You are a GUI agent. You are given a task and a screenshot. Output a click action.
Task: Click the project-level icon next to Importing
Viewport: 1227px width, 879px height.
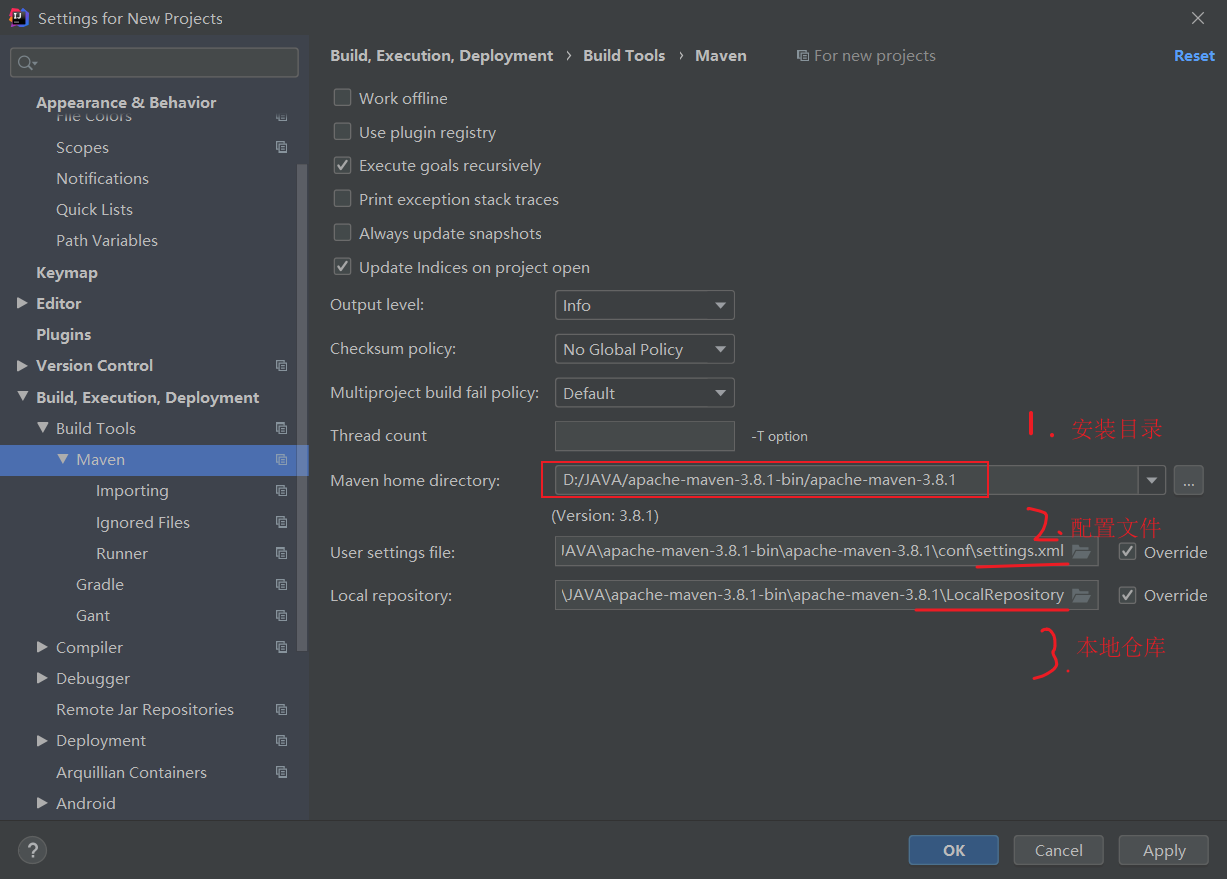tap(281, 491)
